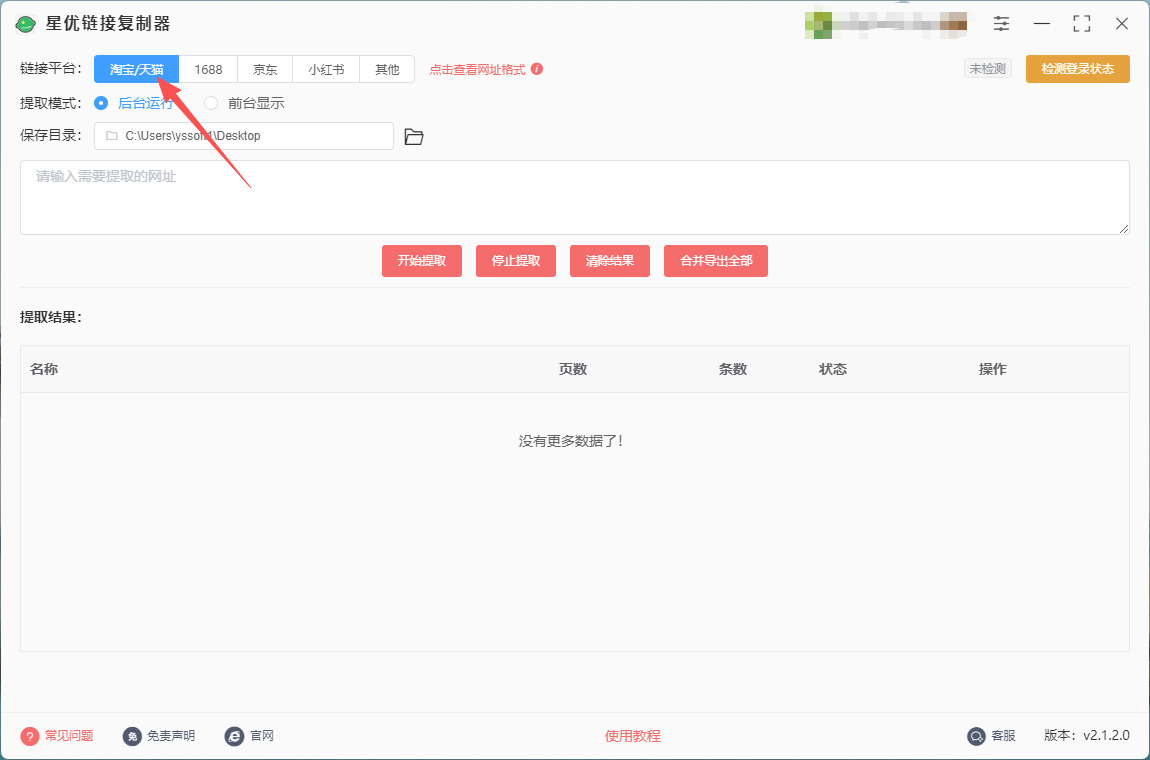The width and height of the screenshot is (1150, 760).
Task: Click 合并导出全部 button
Action: coord(716,261)
